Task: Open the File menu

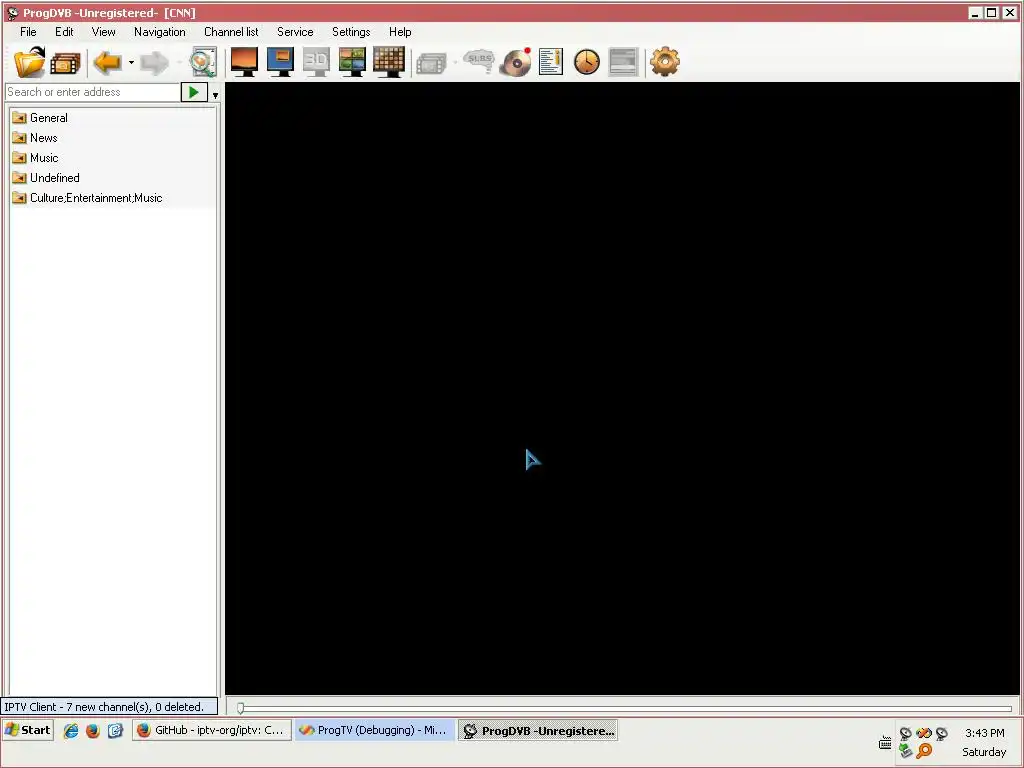Action: (28, 31)
